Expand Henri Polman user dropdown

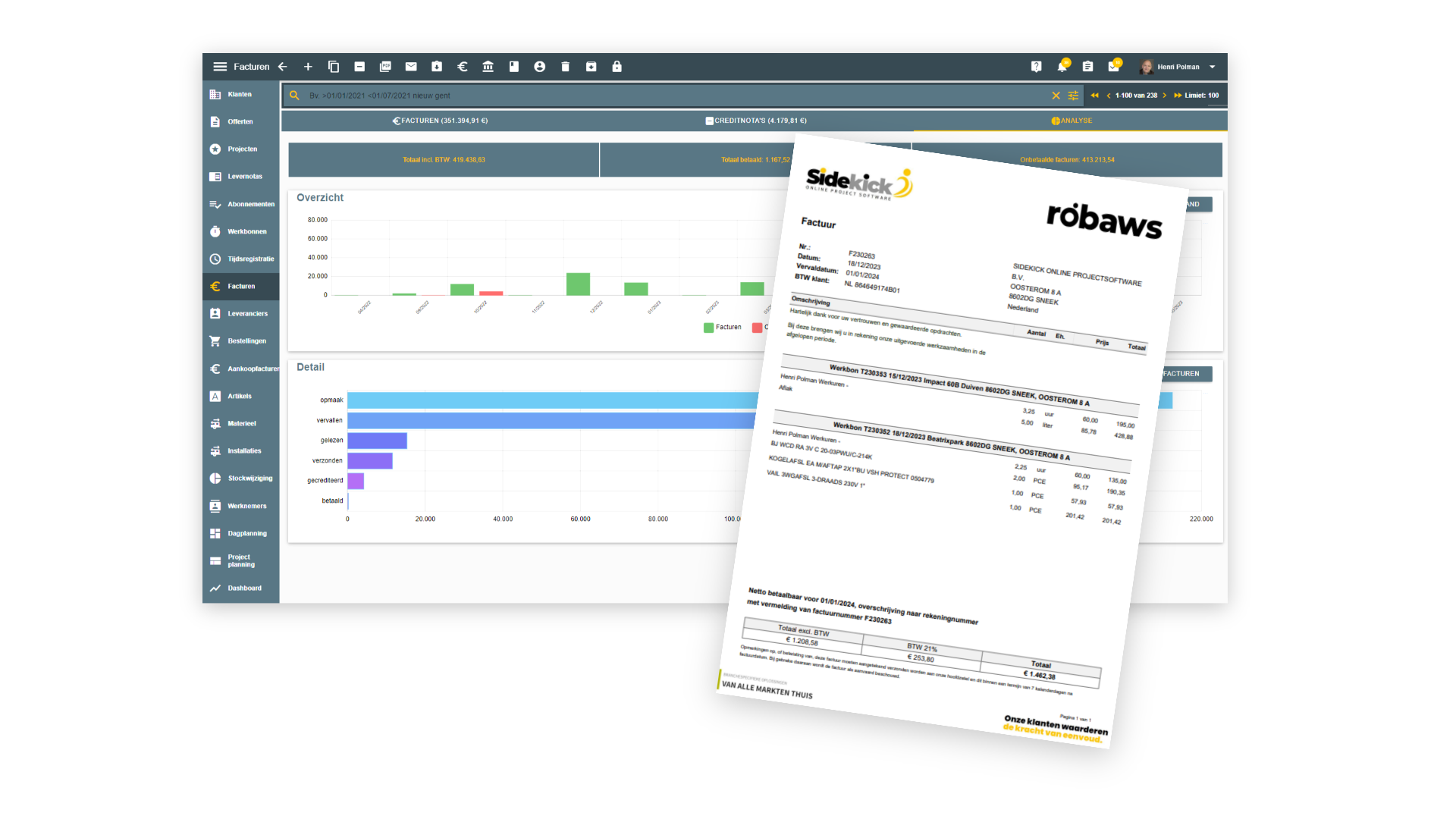(x=1212, y=67)
